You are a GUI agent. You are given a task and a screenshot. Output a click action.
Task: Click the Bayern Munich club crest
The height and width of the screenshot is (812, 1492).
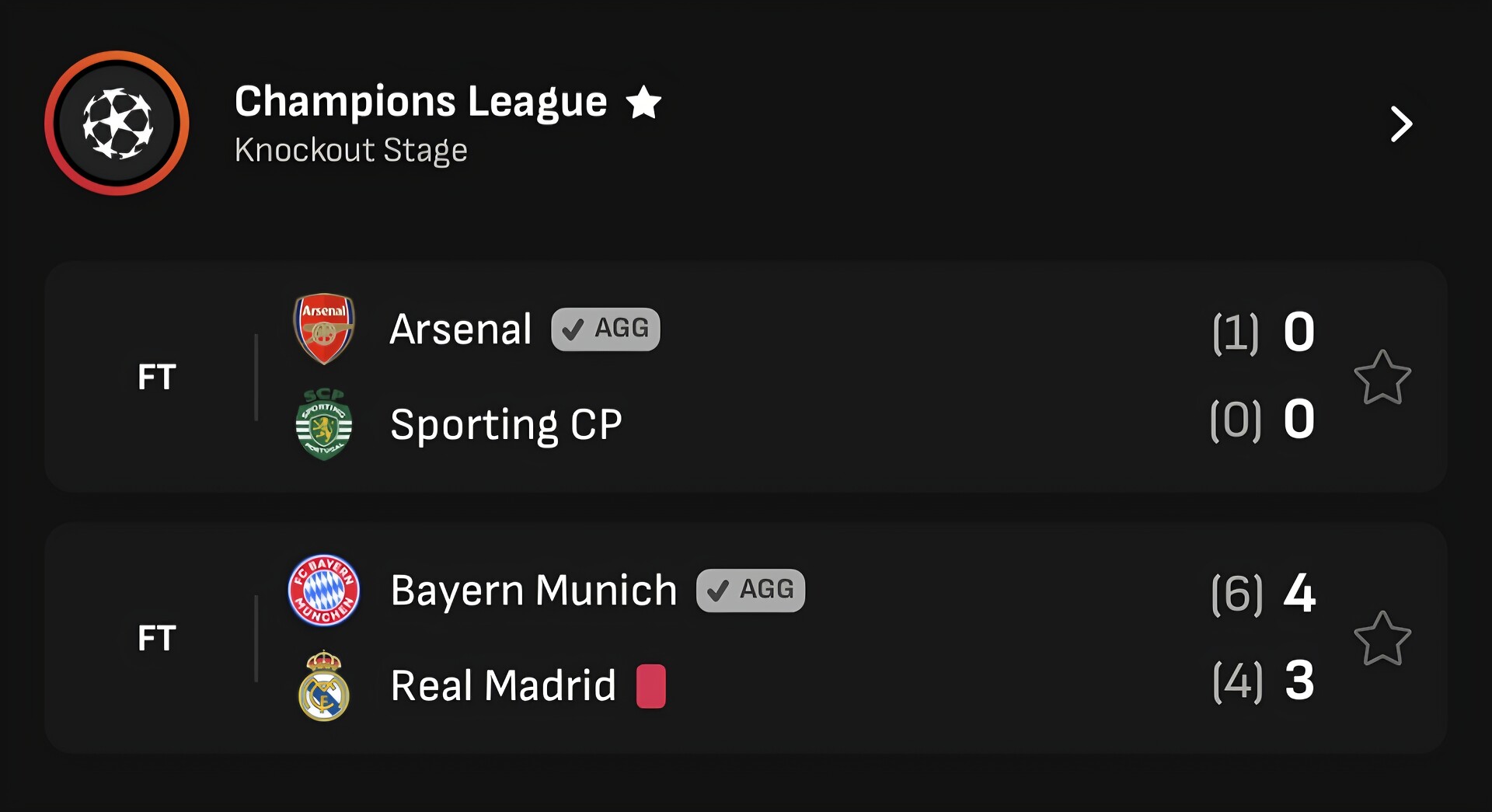tap(324, 591)
